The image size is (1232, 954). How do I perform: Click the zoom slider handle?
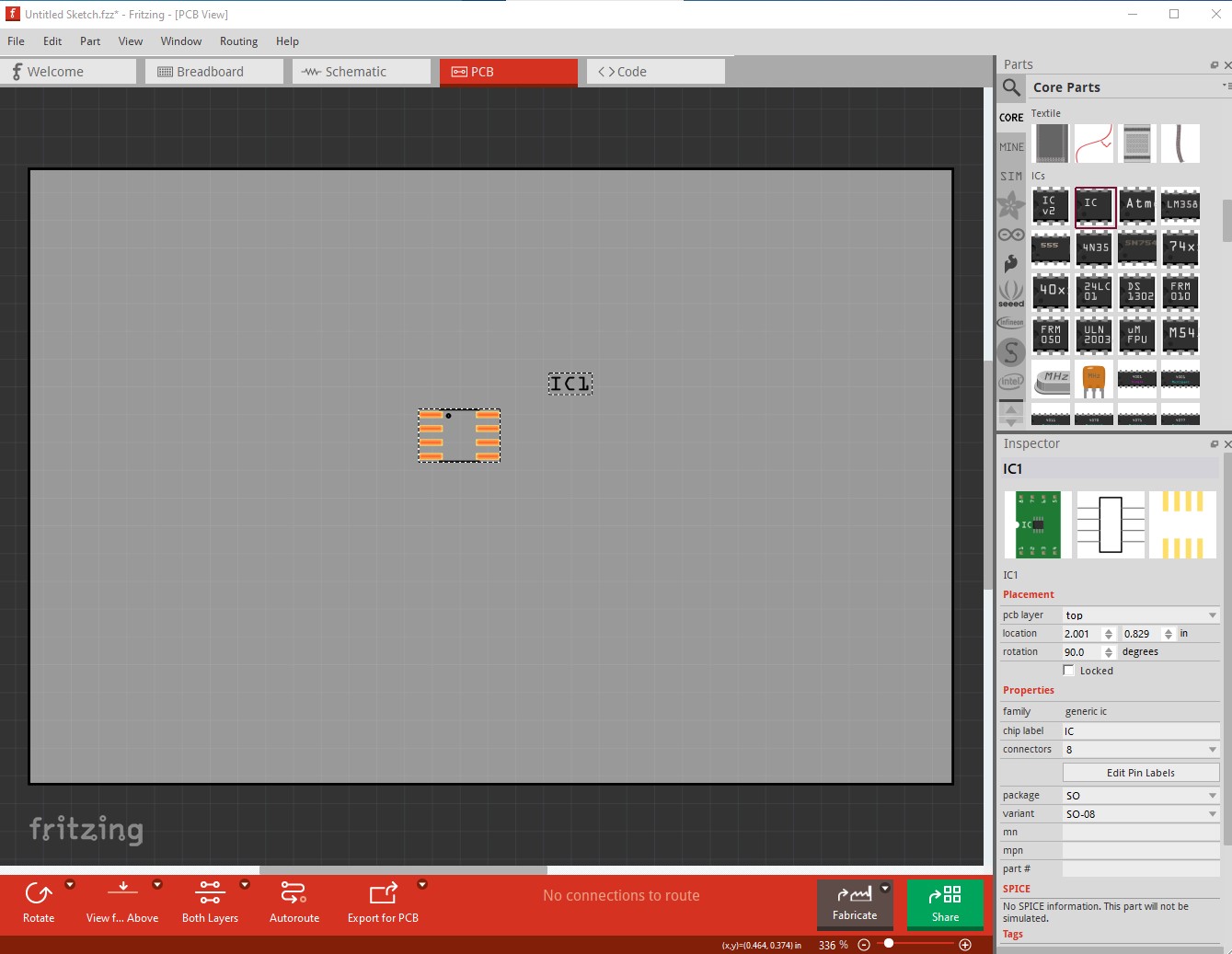click(889, 944)
